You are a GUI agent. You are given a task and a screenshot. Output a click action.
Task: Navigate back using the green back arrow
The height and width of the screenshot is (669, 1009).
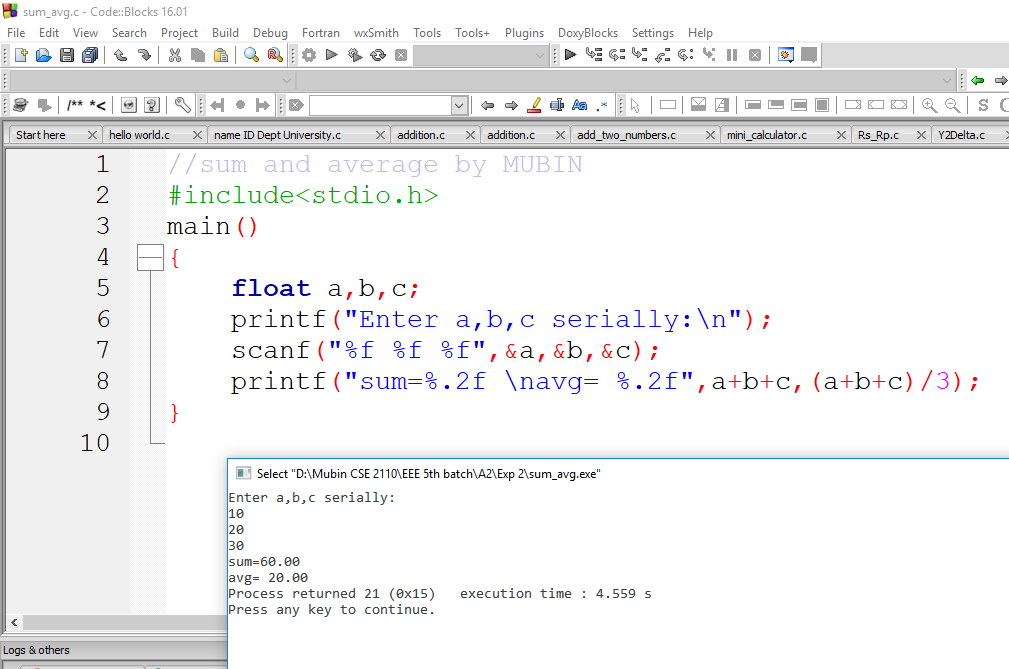pos(978,80)
